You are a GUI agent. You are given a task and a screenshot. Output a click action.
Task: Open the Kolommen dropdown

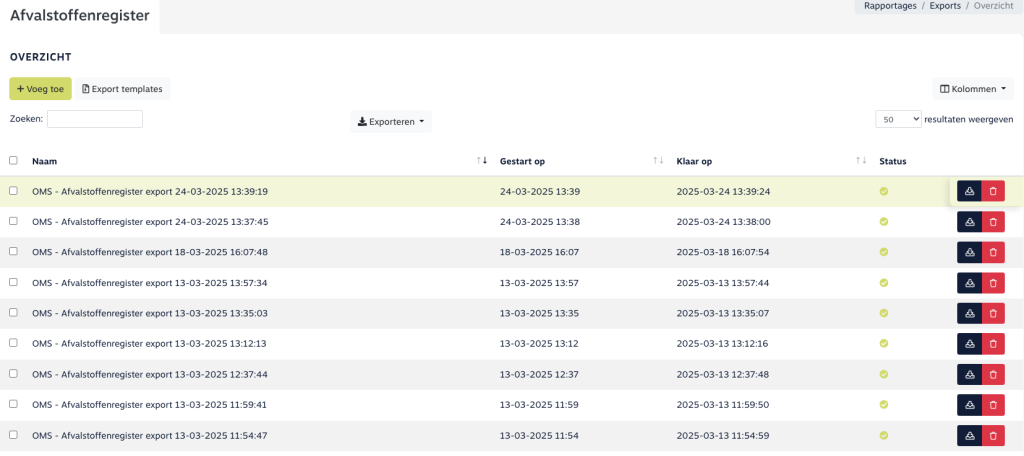972,89
